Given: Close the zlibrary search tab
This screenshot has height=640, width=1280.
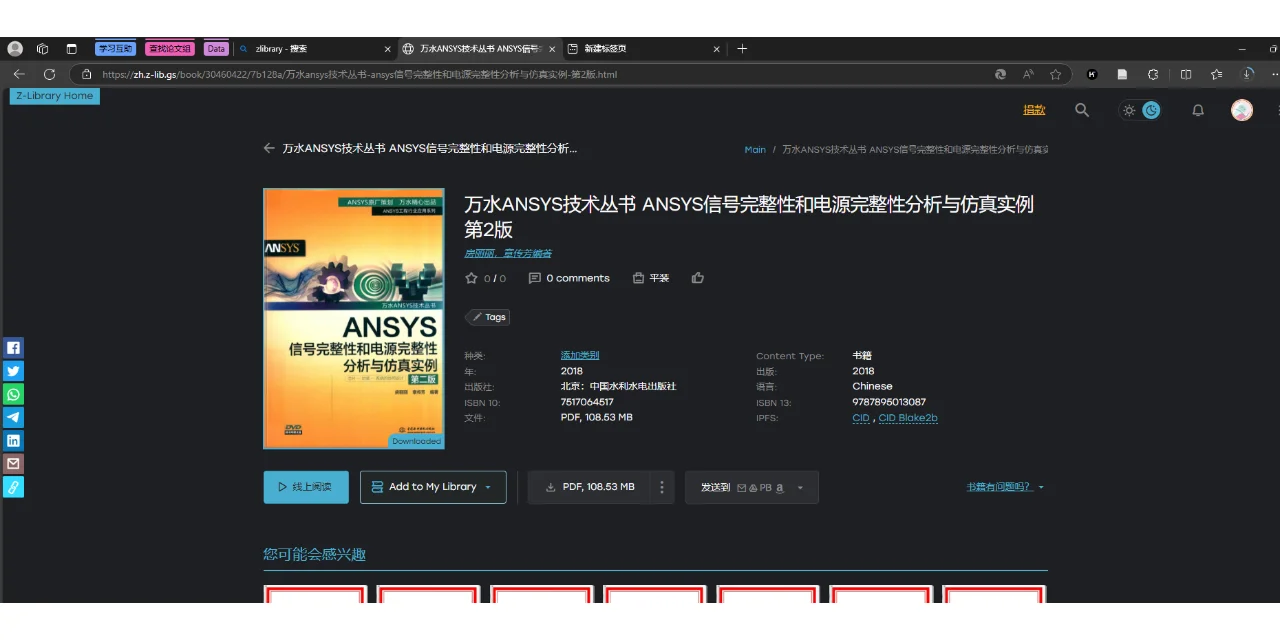Looking at the screenshot, I should pyautogui.click(x=388, y=48).
